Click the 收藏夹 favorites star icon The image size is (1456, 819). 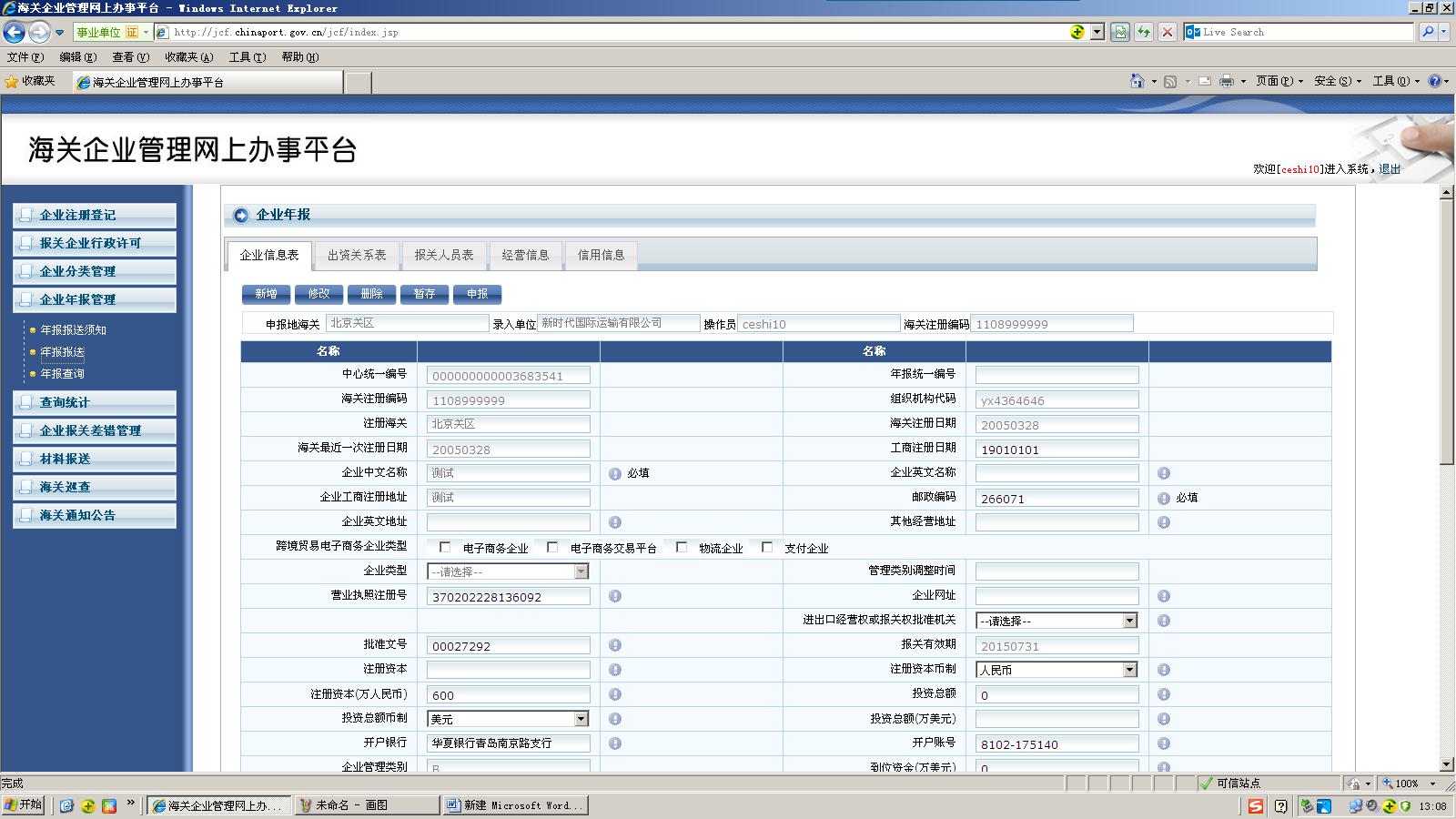click(12, 81)
